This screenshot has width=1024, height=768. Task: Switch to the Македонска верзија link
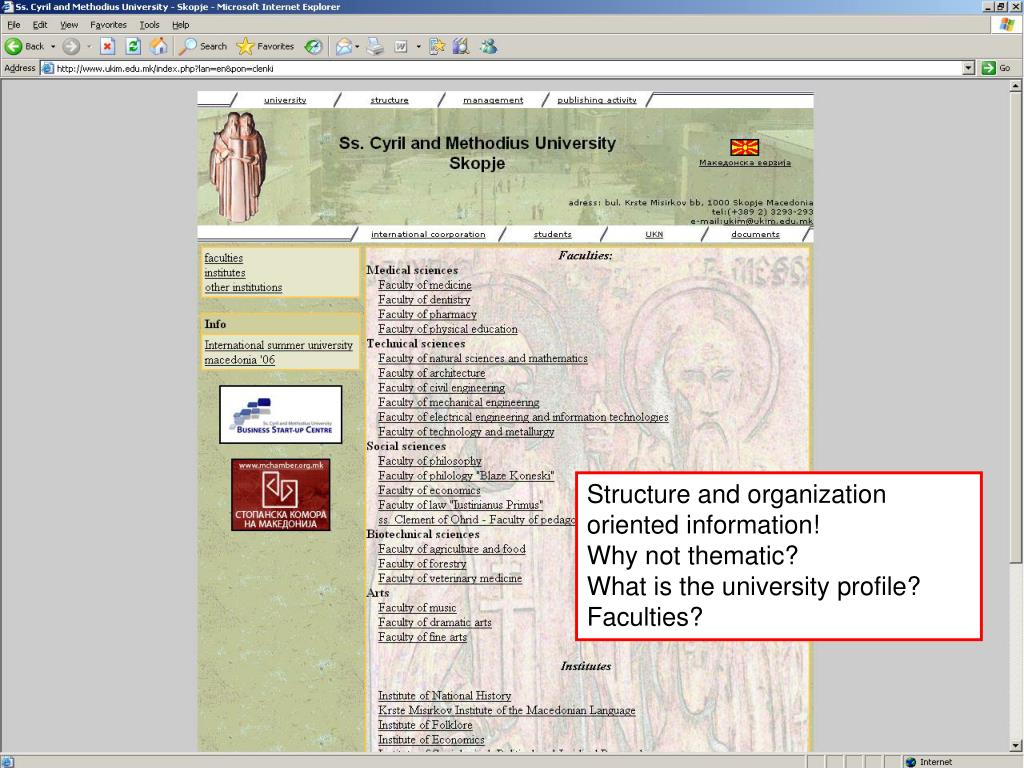coord(745,163)
